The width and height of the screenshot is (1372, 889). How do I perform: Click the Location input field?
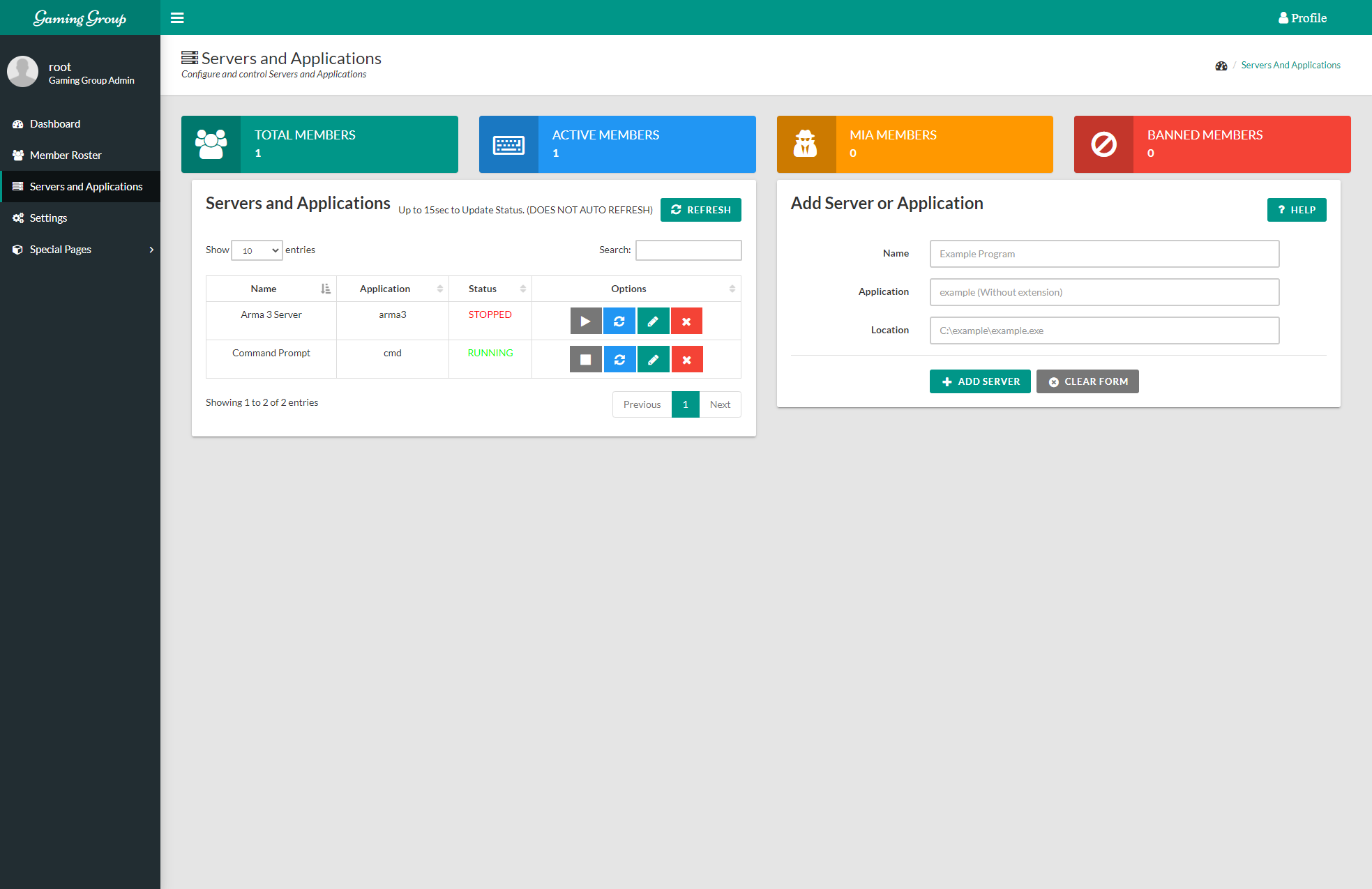point(1104,330)
